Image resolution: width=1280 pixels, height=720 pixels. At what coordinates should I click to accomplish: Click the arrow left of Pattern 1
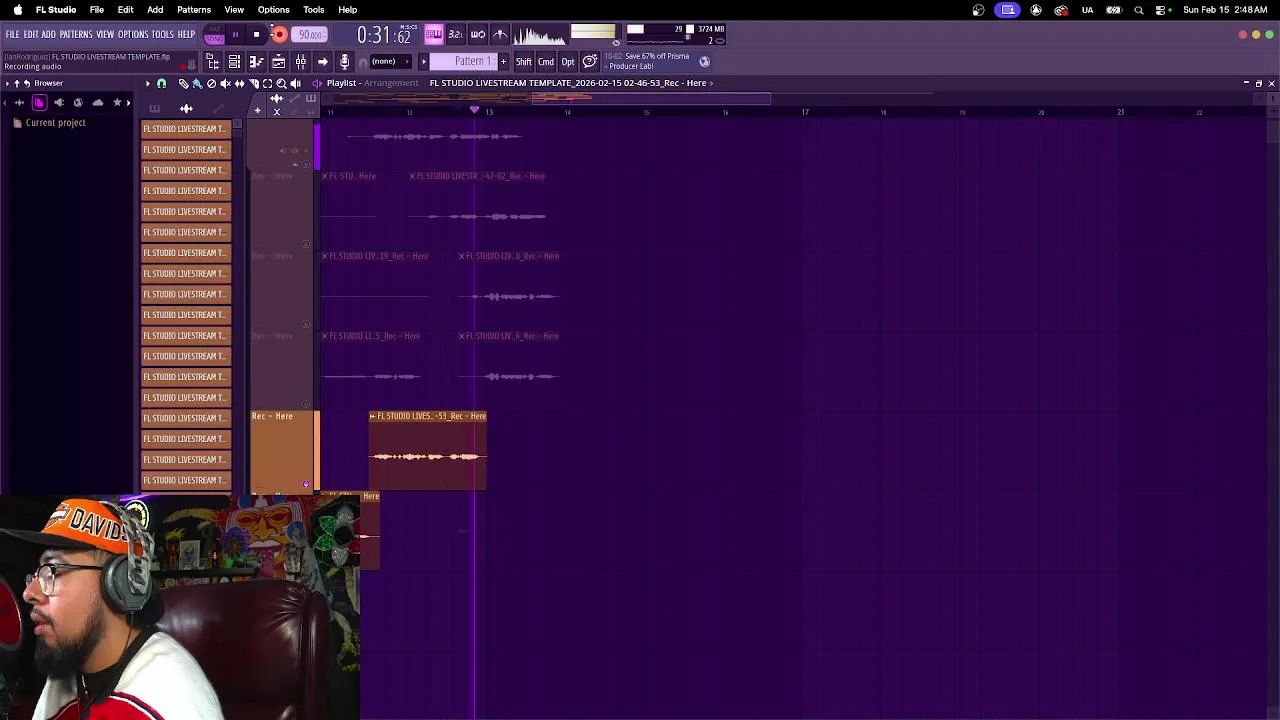(423, 62)
